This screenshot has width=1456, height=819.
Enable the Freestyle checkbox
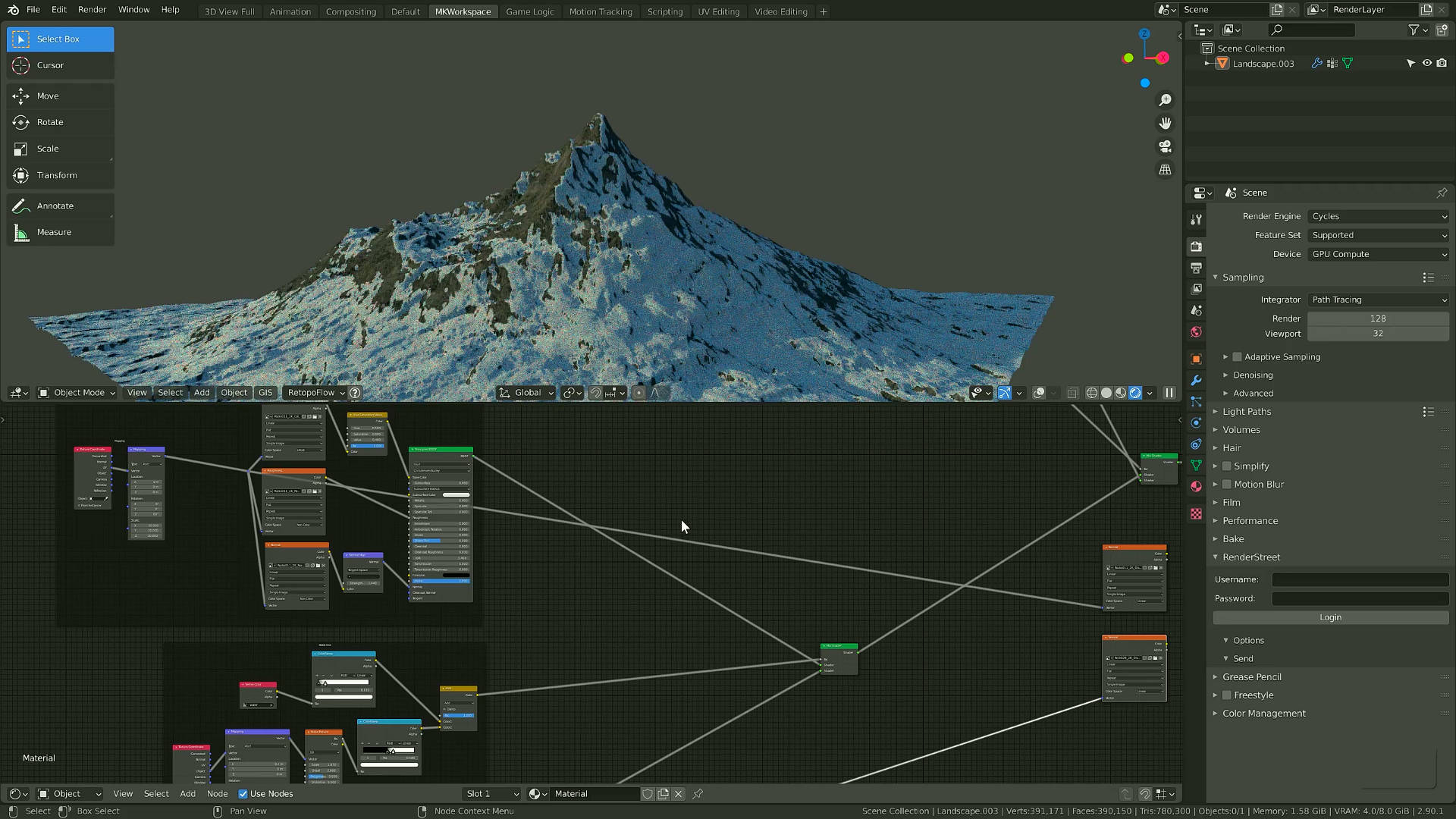point(1226,695)
